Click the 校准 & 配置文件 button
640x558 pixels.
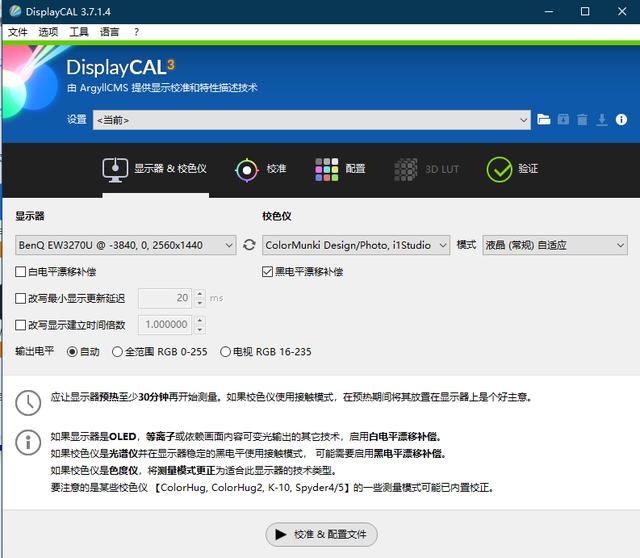tap(321, 534)
